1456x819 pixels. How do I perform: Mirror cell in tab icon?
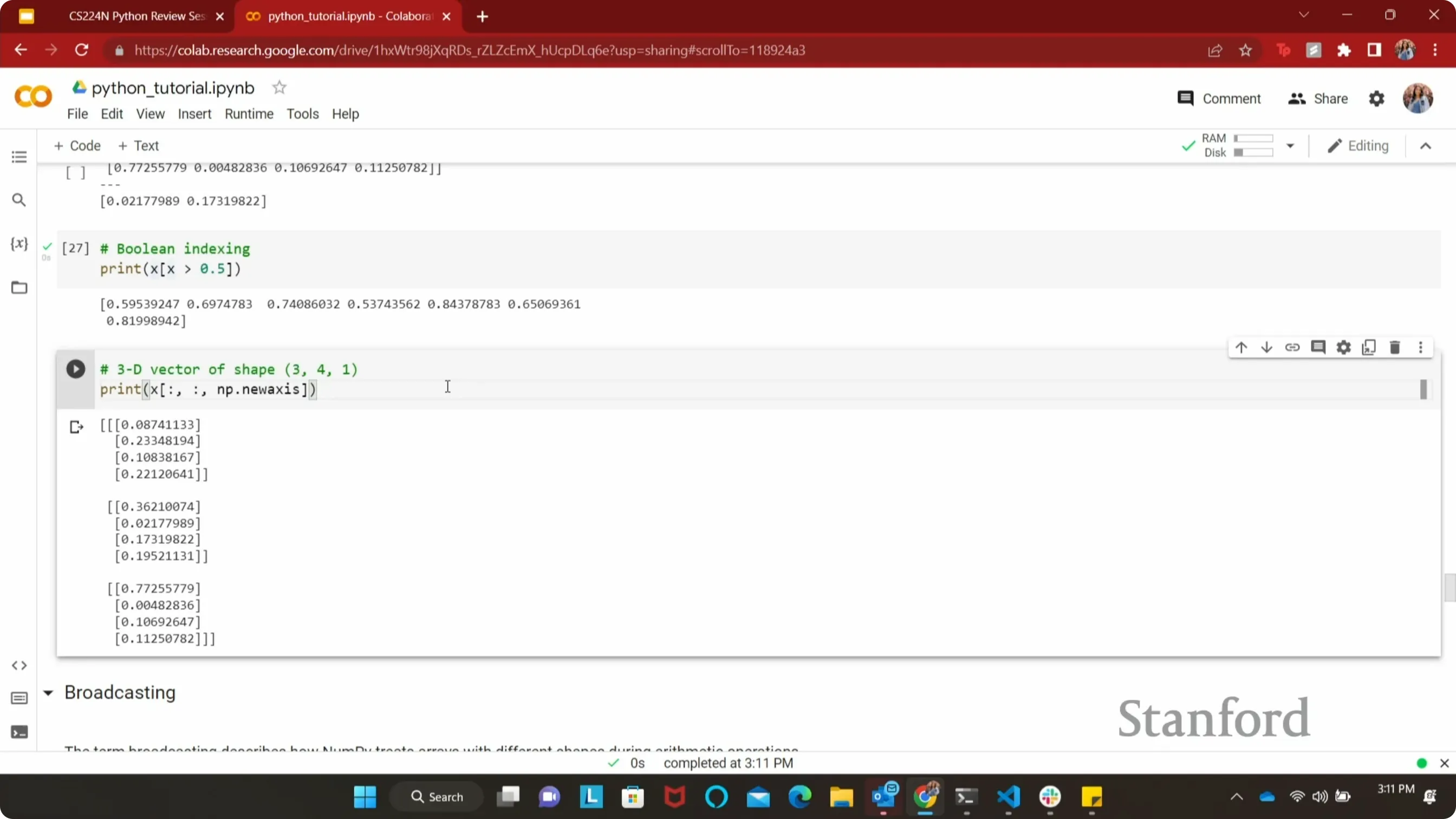(x=1369, y=347)
